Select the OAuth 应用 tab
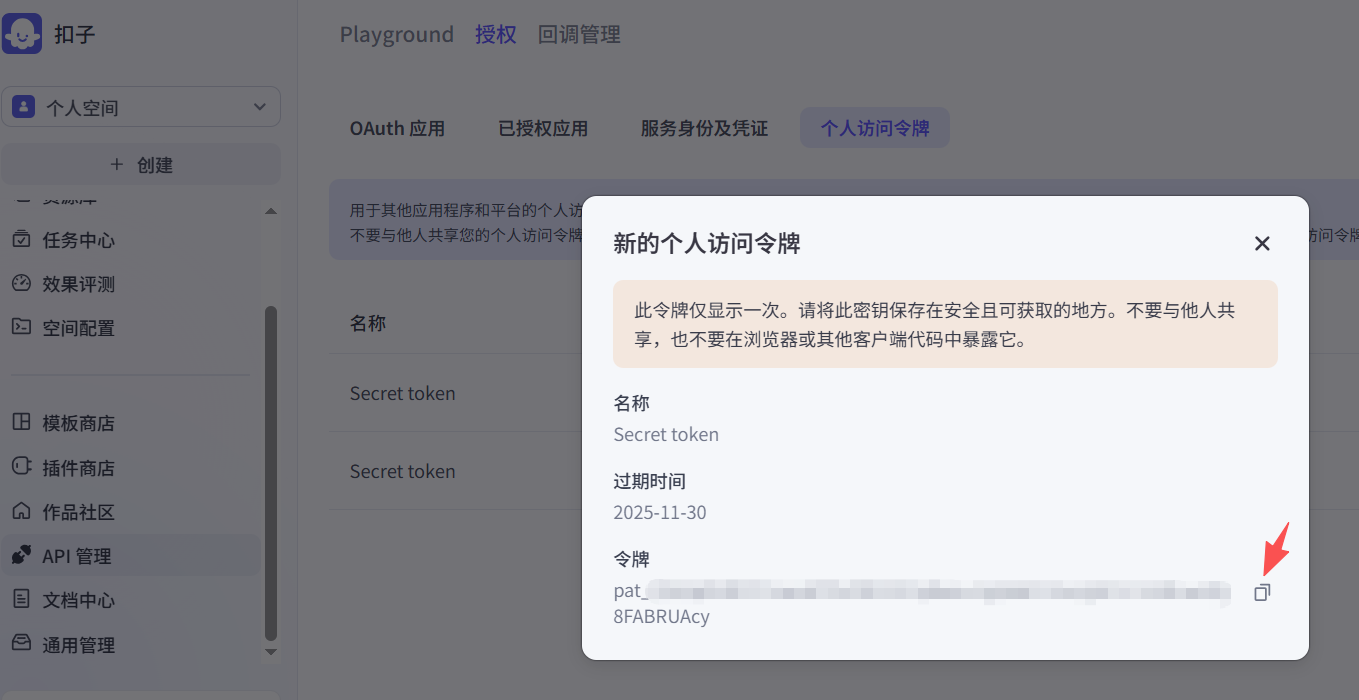Screen dimensions: 1359x700 coord(397,129)
